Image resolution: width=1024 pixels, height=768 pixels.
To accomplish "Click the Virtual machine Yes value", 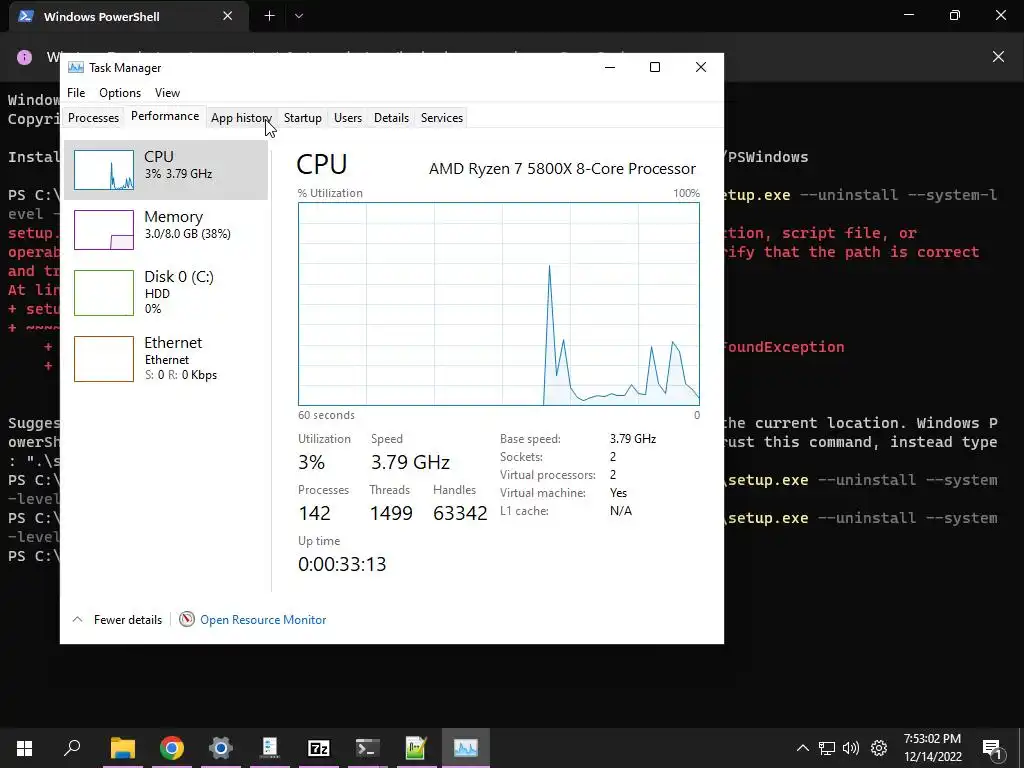I will click(618, 493).
